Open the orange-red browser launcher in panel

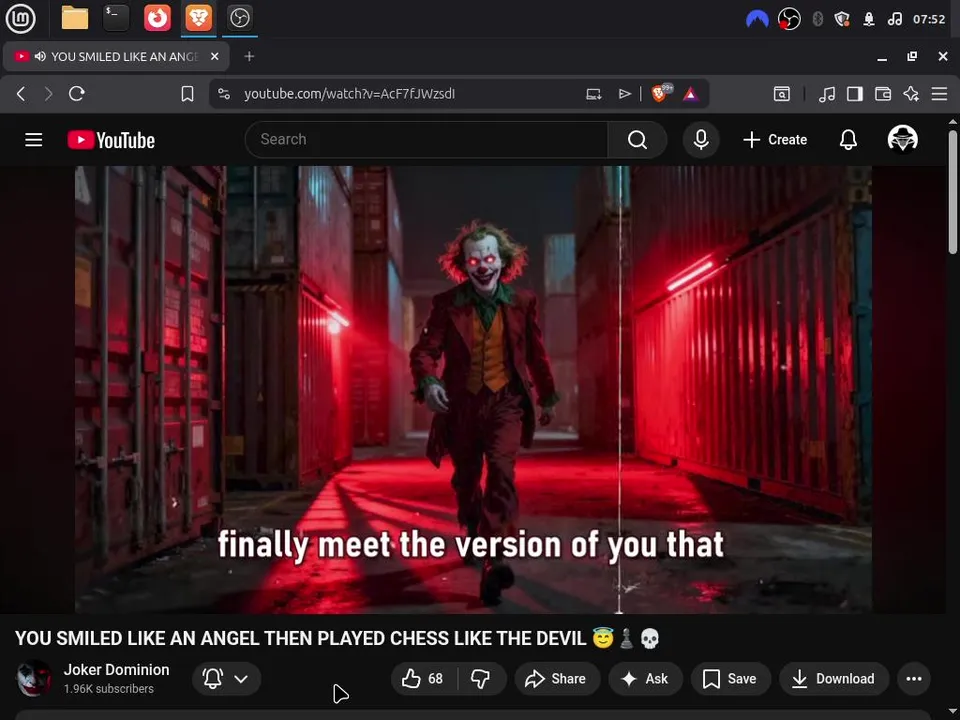coord(157,18)
